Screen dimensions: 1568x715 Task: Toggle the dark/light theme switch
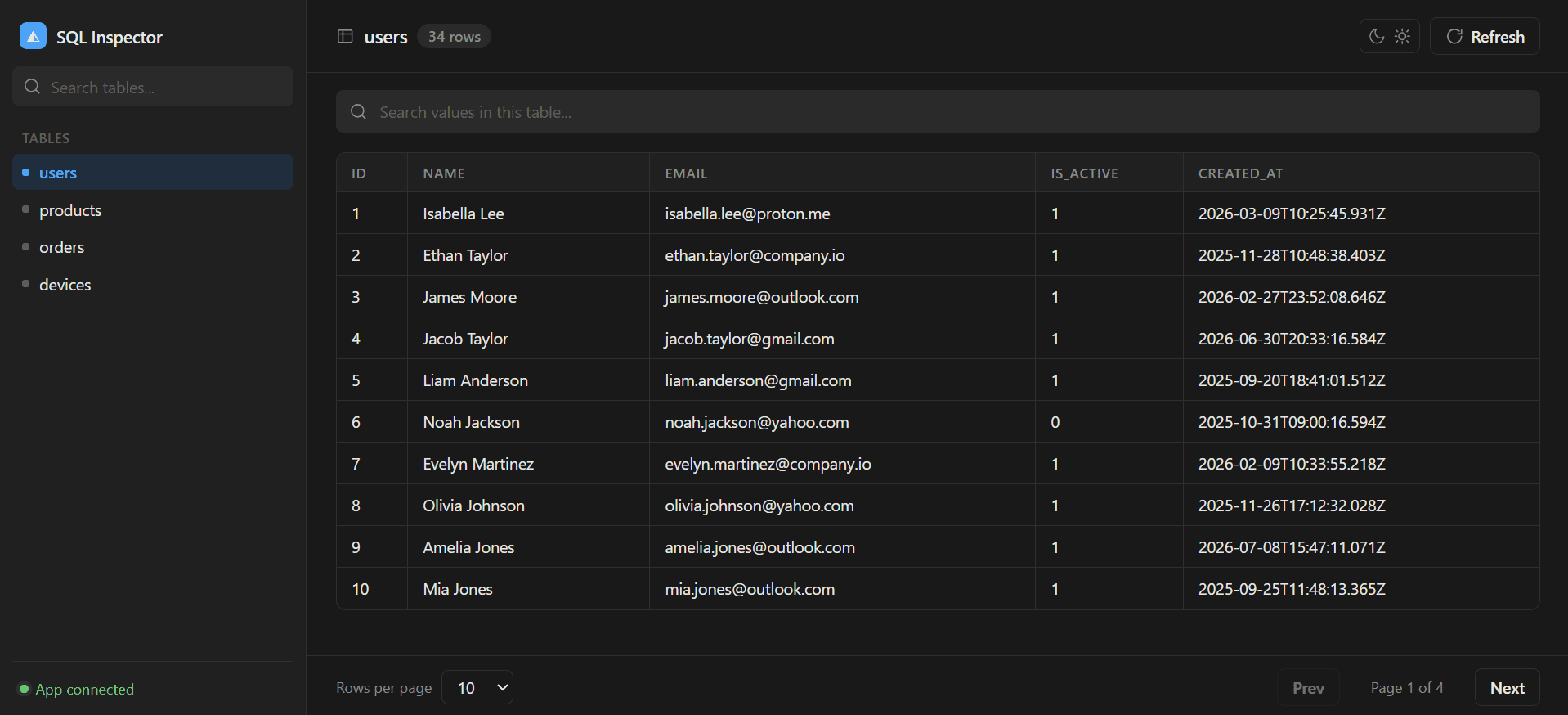(x=1389, y=36)
